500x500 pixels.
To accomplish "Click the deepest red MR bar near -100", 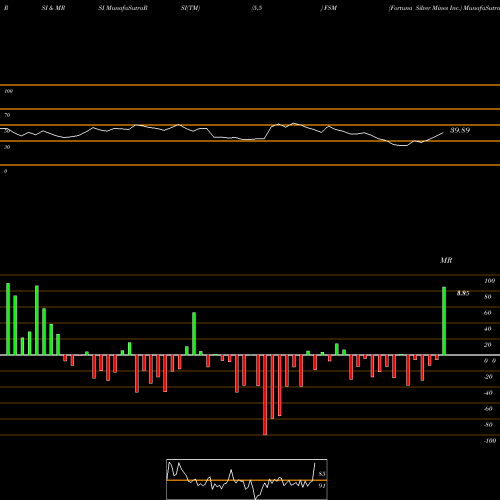I will (265, 395).
